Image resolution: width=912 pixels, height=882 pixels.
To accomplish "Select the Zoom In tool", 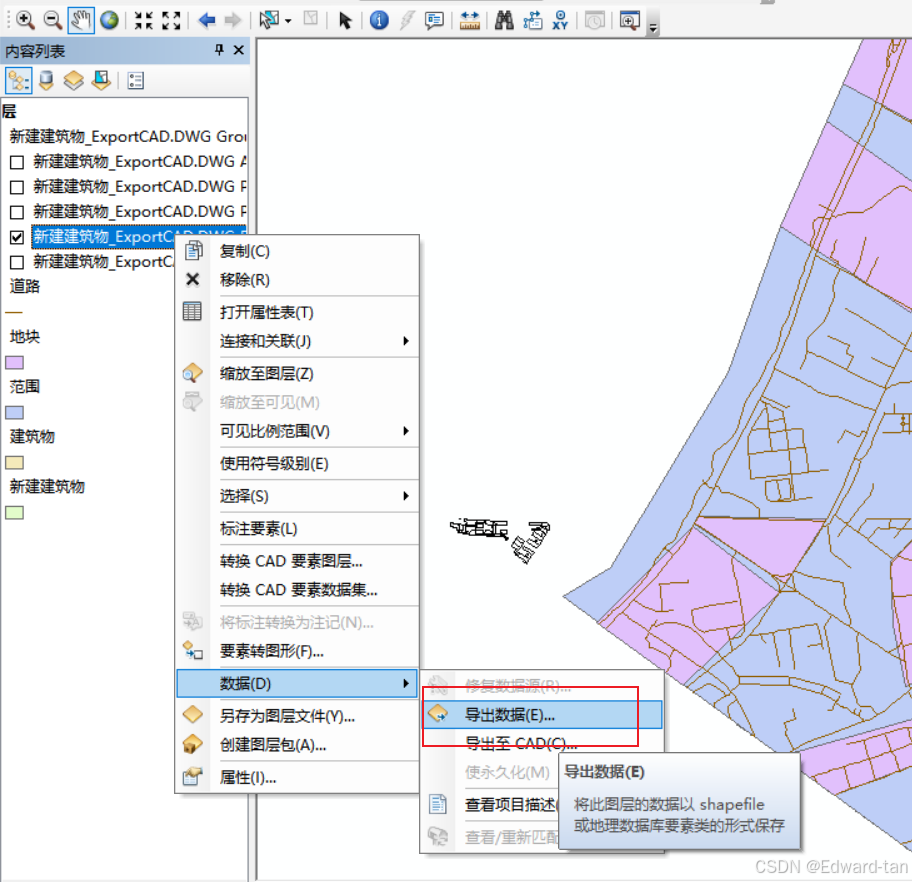I will point(24,21).
